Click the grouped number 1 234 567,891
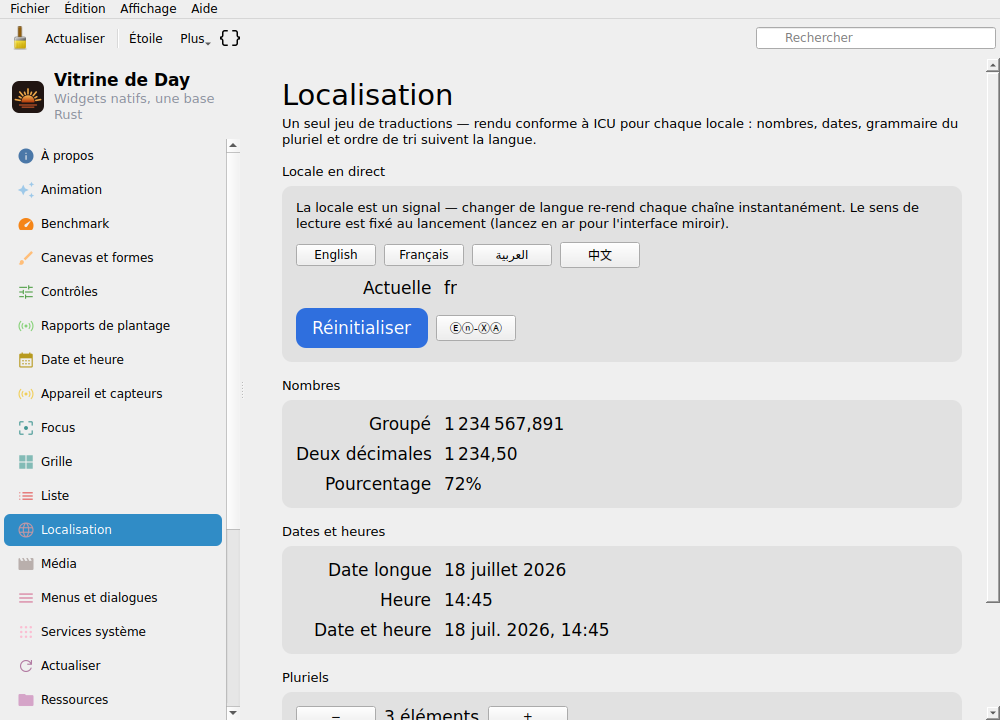1000x720 pixels. pos(504,424)
